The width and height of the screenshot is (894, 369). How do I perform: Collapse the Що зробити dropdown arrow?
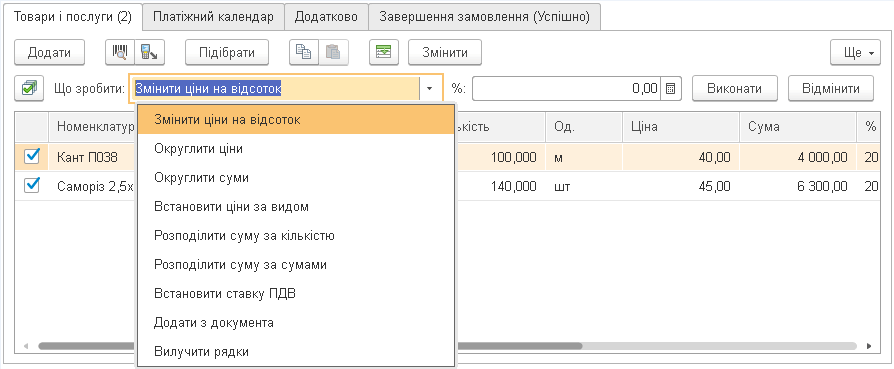coord(430,88)
